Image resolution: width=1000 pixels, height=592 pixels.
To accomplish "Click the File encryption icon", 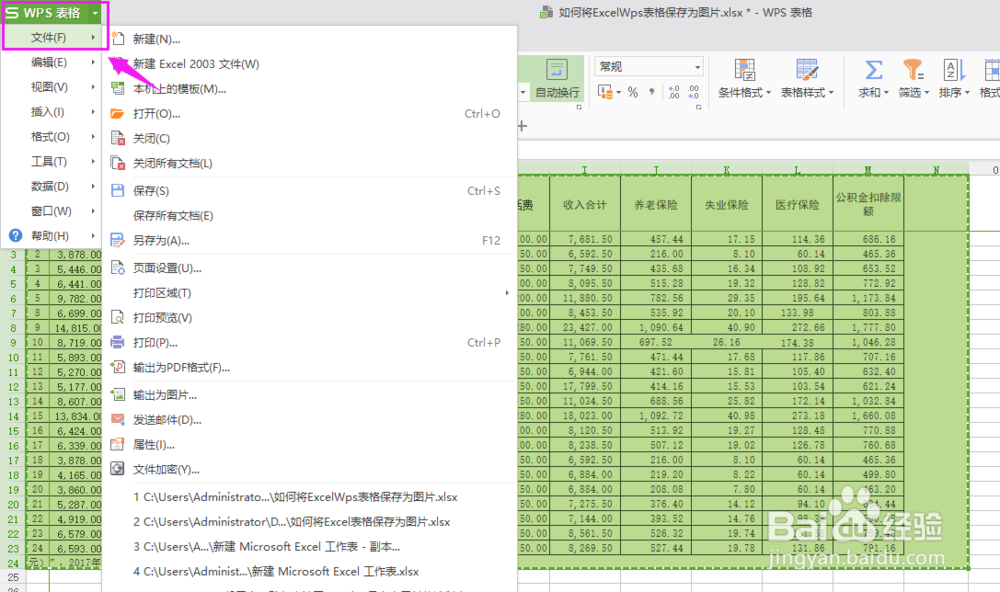I will [117, 469].
